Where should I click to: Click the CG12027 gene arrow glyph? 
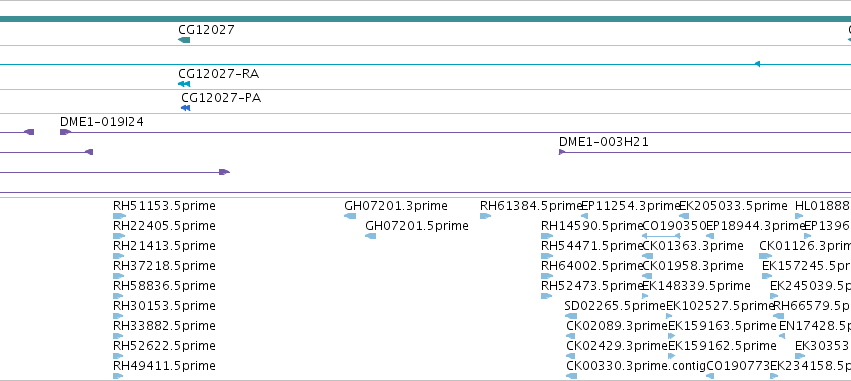[x=184, y=40]
